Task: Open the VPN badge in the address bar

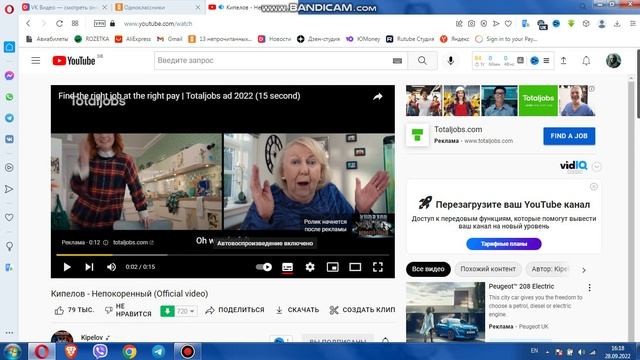Action: point(100,24)
